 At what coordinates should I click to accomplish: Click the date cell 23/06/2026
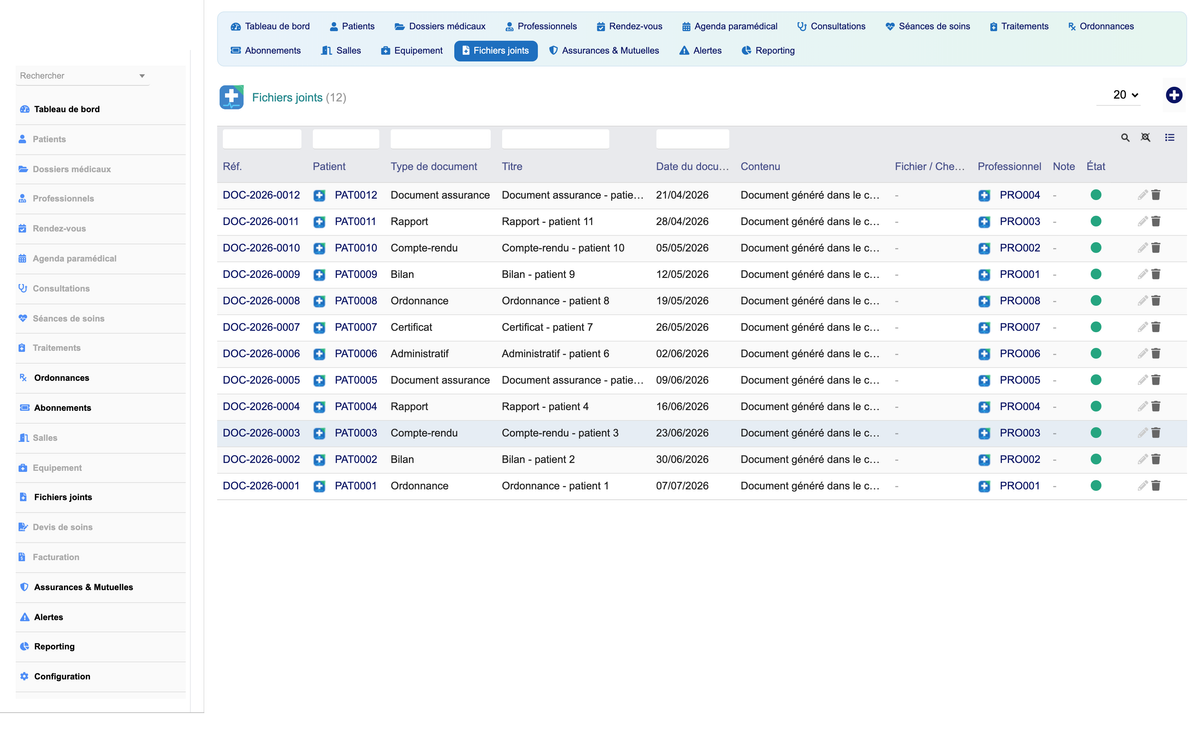[682, 433]
